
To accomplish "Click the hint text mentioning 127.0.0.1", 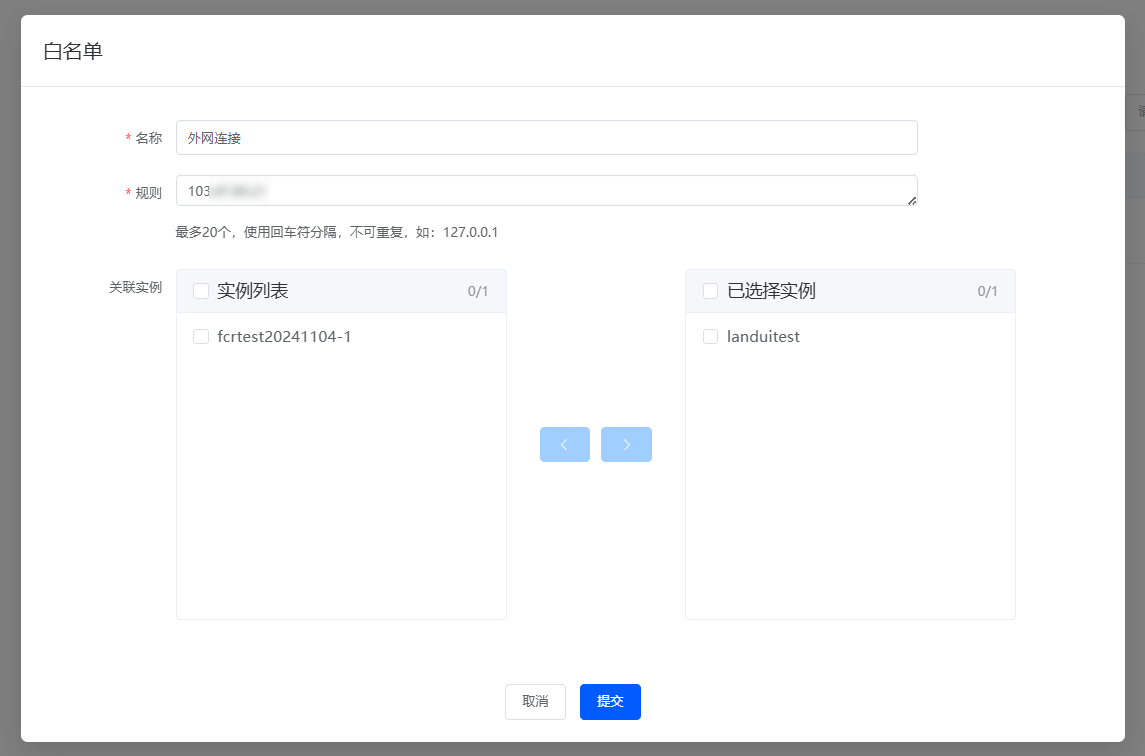I will pos(337,232).
